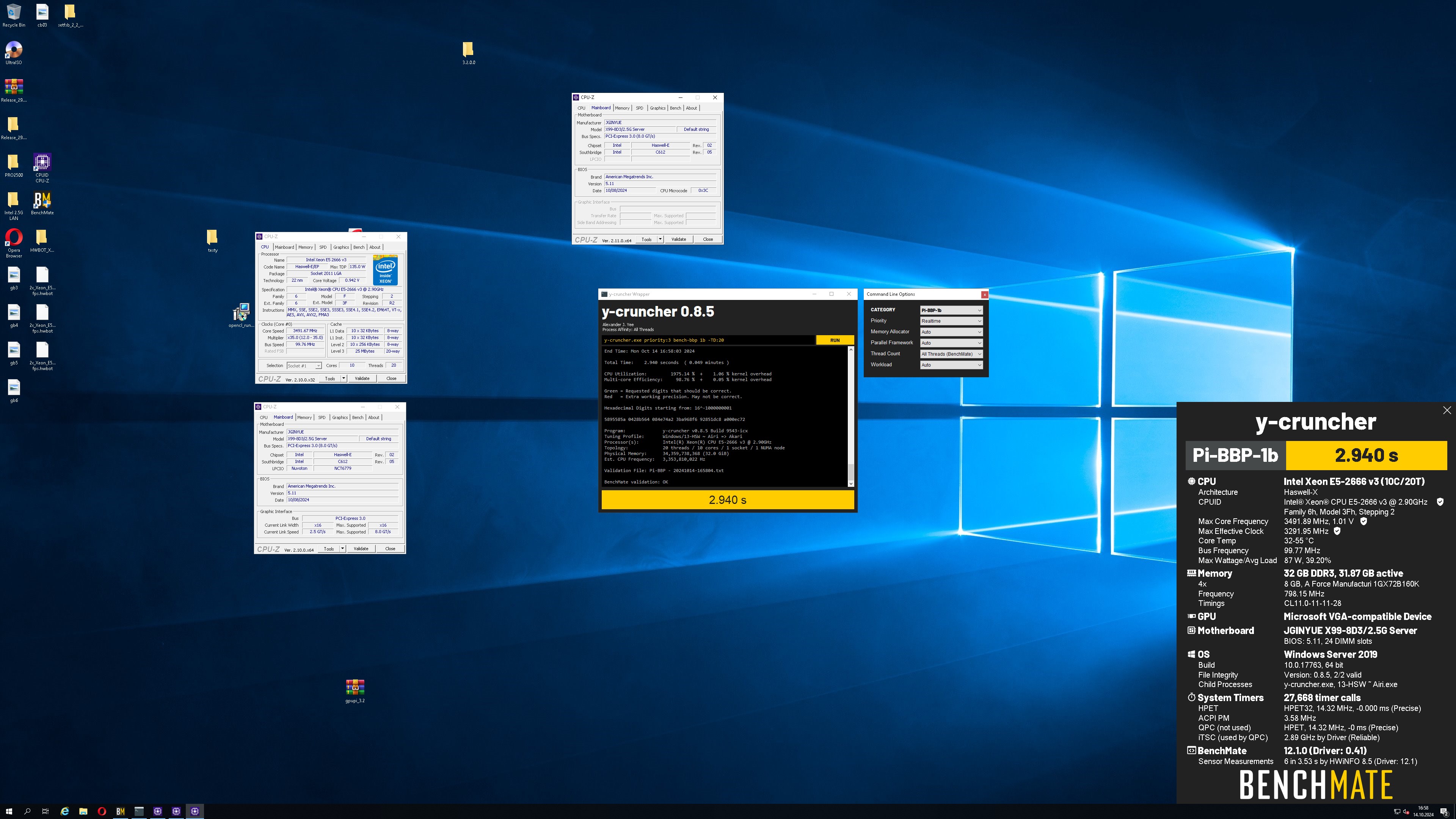
Task: Open Opera from the taskbar
Action: pyautogui.click(x=102, y=811)
